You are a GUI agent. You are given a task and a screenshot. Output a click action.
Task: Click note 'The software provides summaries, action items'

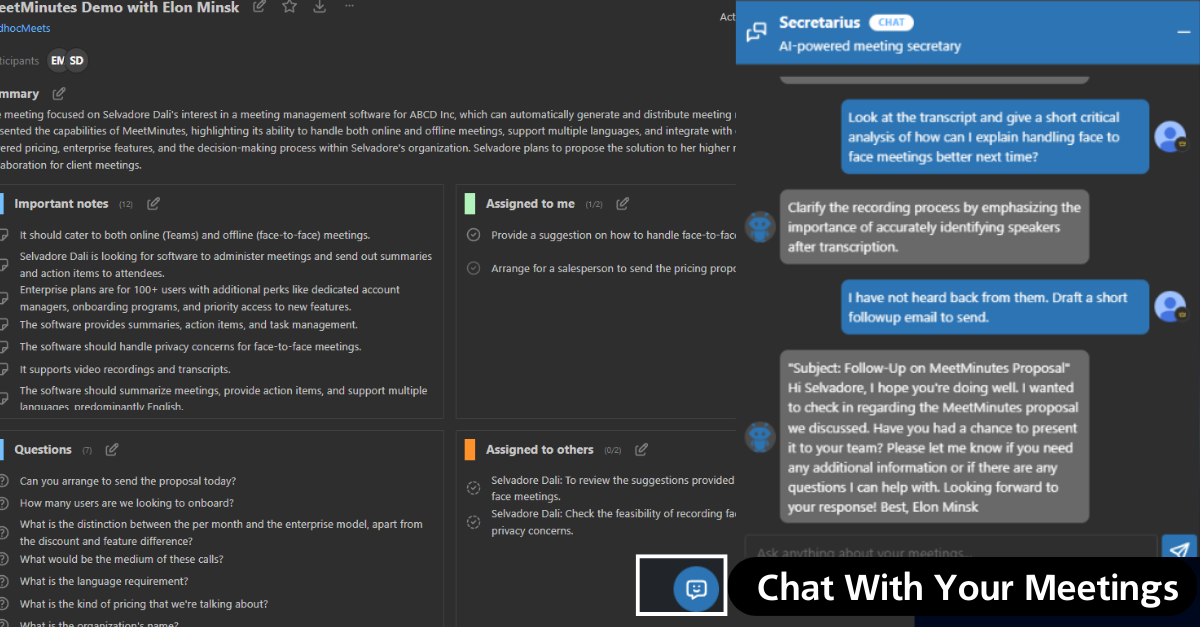coord(189,325)
